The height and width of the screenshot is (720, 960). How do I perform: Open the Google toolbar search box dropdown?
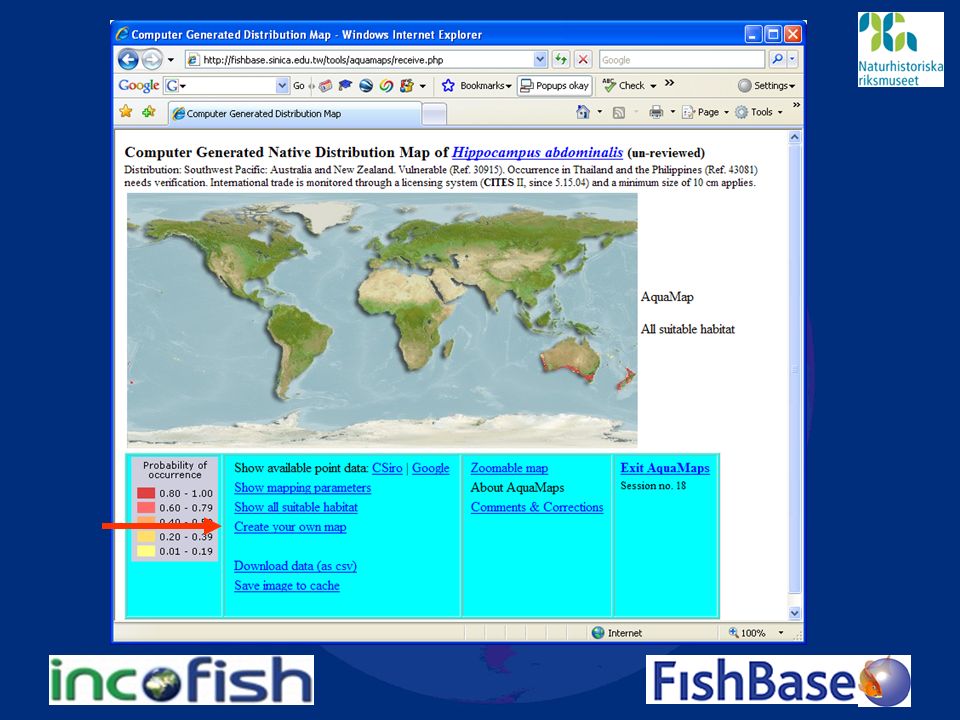point(282,86)
